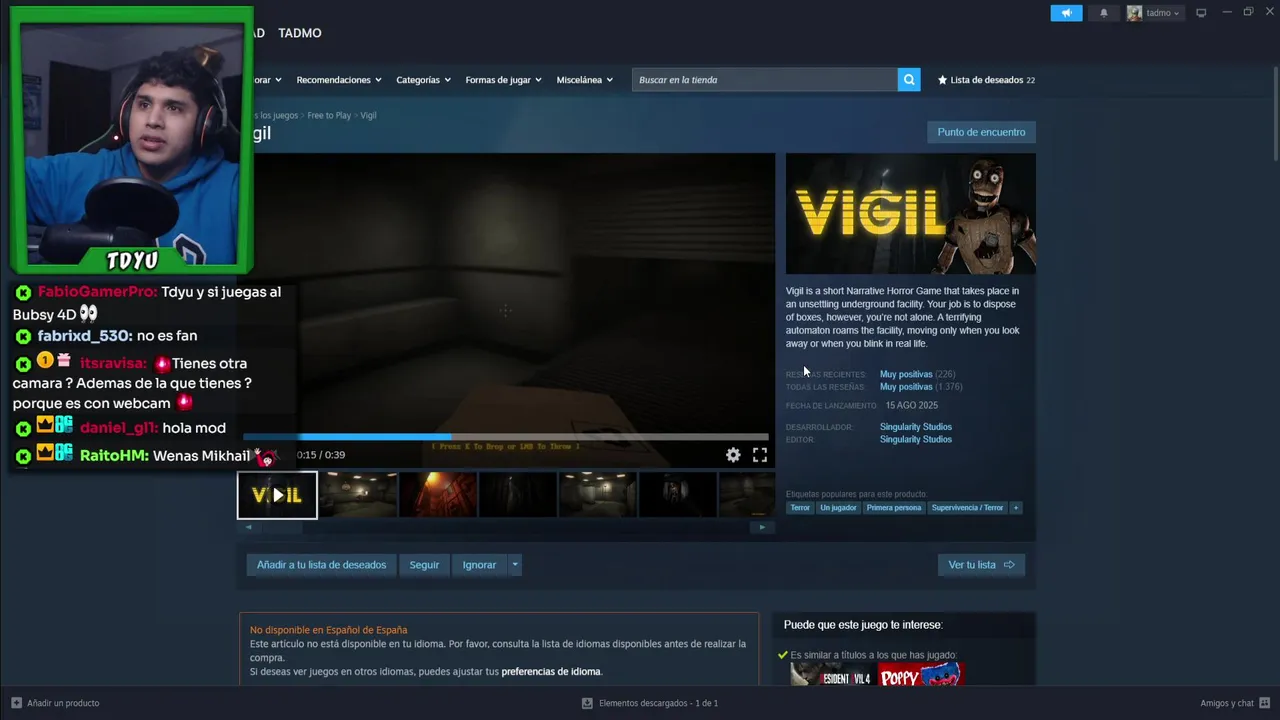Open the TADMO profile tab
1280x720 pixels.
pos(300,33)
